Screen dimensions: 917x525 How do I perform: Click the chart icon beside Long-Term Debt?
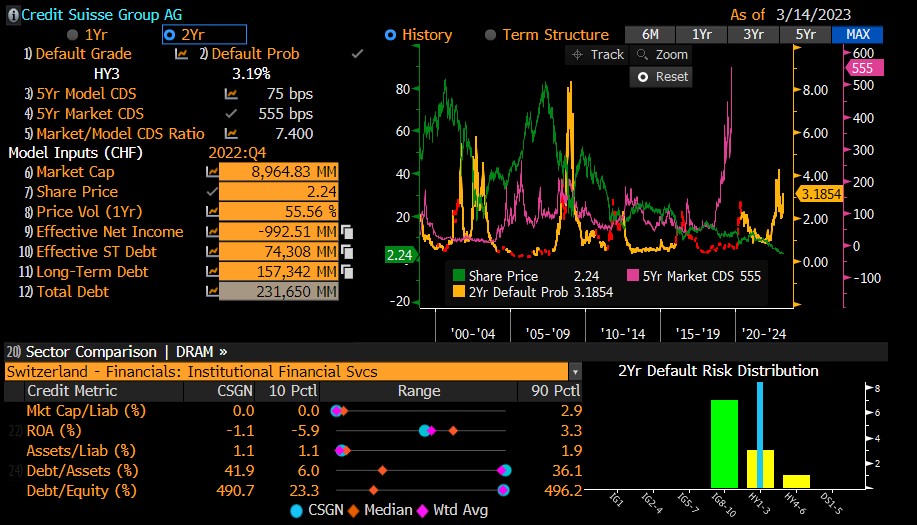(x=212, y=272)
